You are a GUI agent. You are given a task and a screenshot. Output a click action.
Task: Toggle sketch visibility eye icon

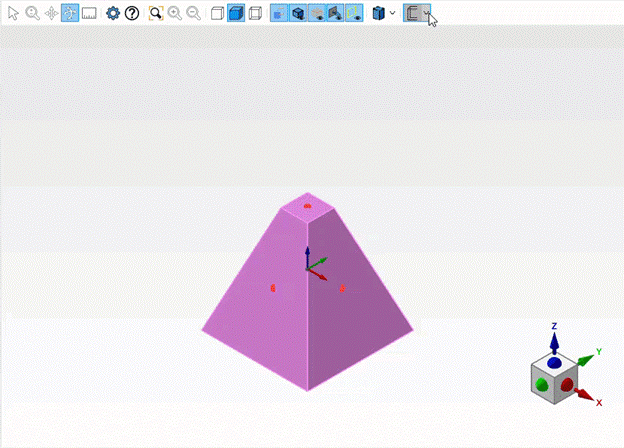pos(335,13)
